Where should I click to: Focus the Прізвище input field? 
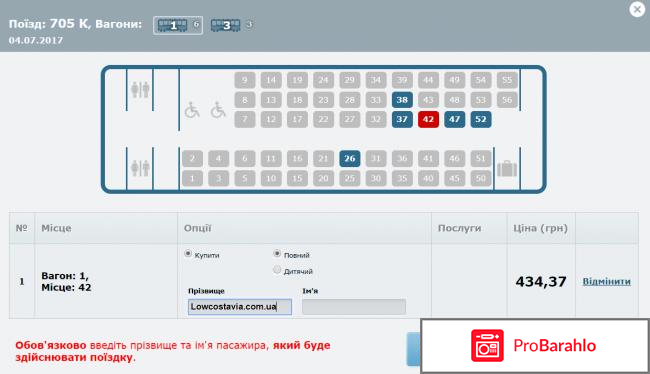click(240, 307)
